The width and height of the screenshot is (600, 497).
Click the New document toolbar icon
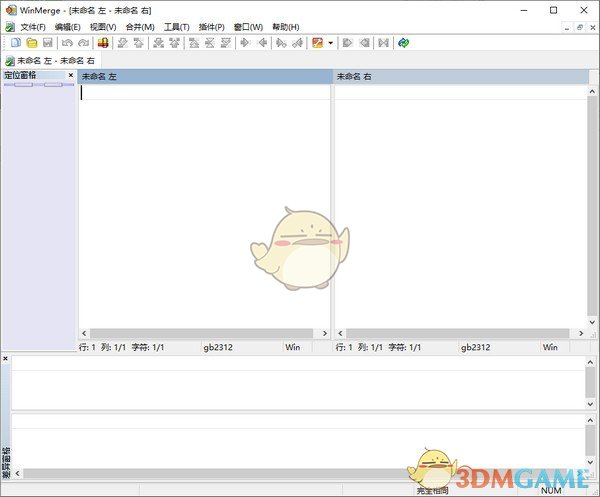[x=16, y=43]
